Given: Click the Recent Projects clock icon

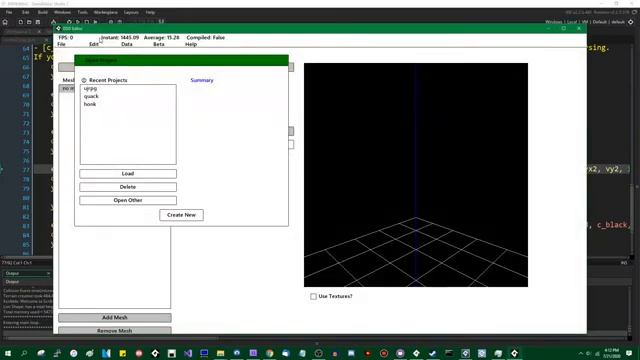Looking at the screenshot, I should click(x=84, y=80).
